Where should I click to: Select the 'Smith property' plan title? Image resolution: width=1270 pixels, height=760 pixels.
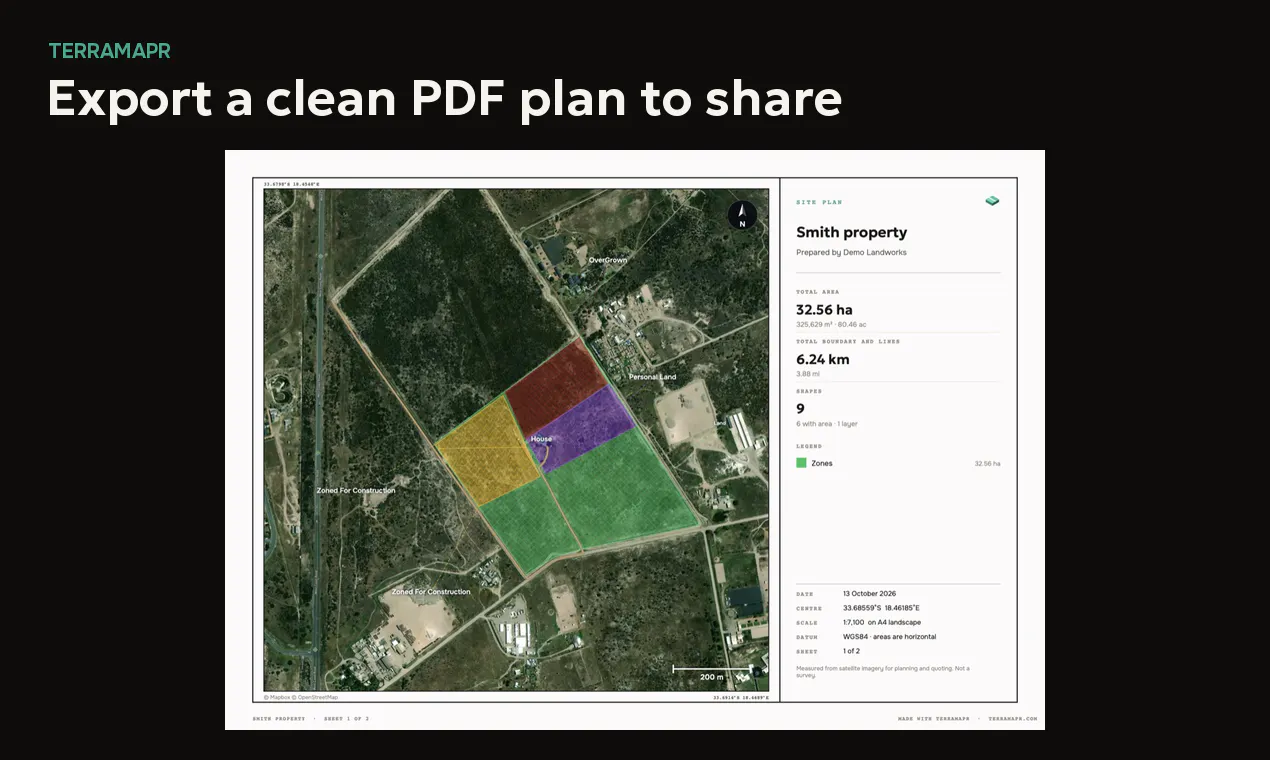pos(852,232)
